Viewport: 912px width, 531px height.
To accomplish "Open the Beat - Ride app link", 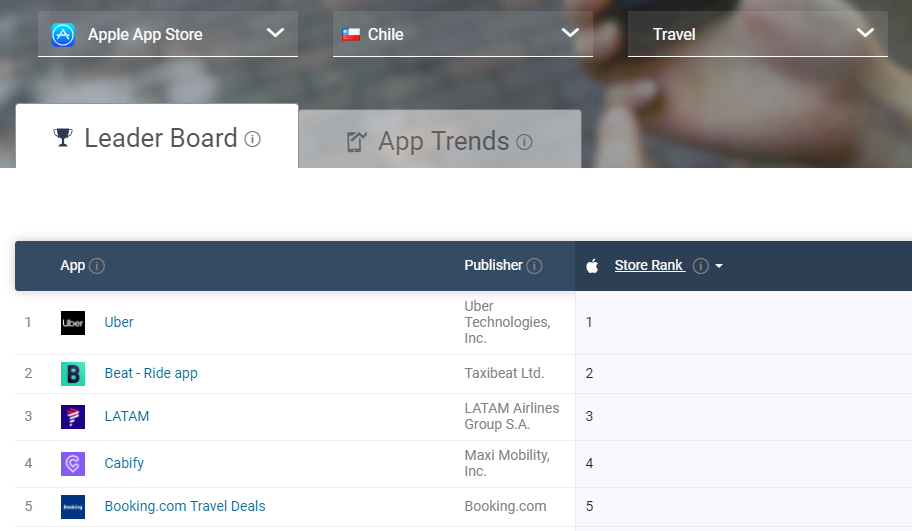I will point(151,373).
